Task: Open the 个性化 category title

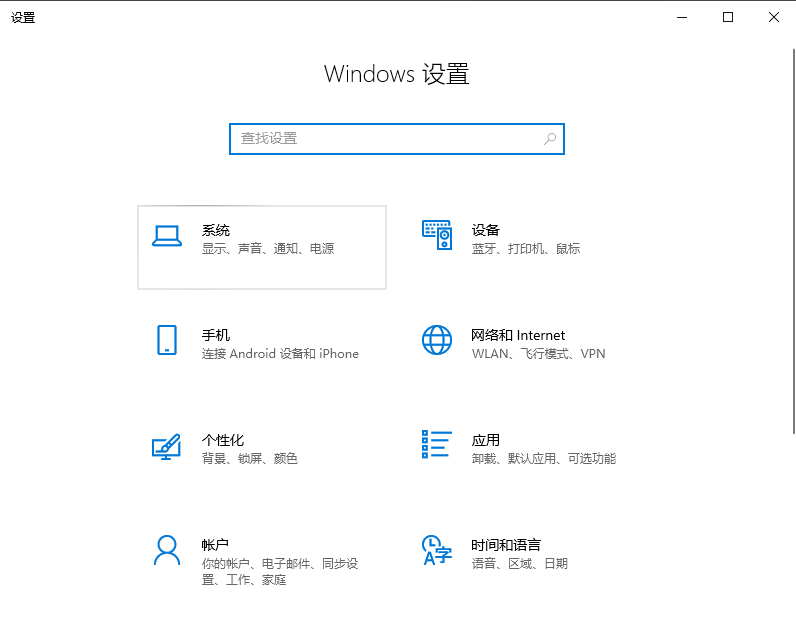Action: pos(223,440)
